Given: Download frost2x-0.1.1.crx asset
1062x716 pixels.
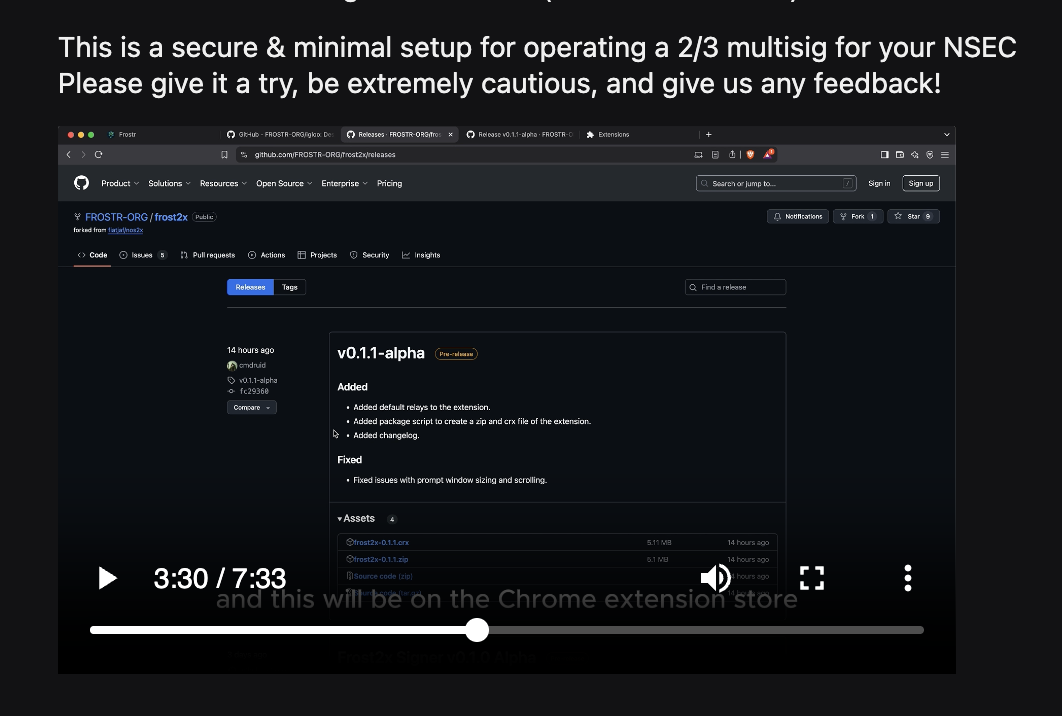Looking at the screenshot, I should [x=381, y=543].
